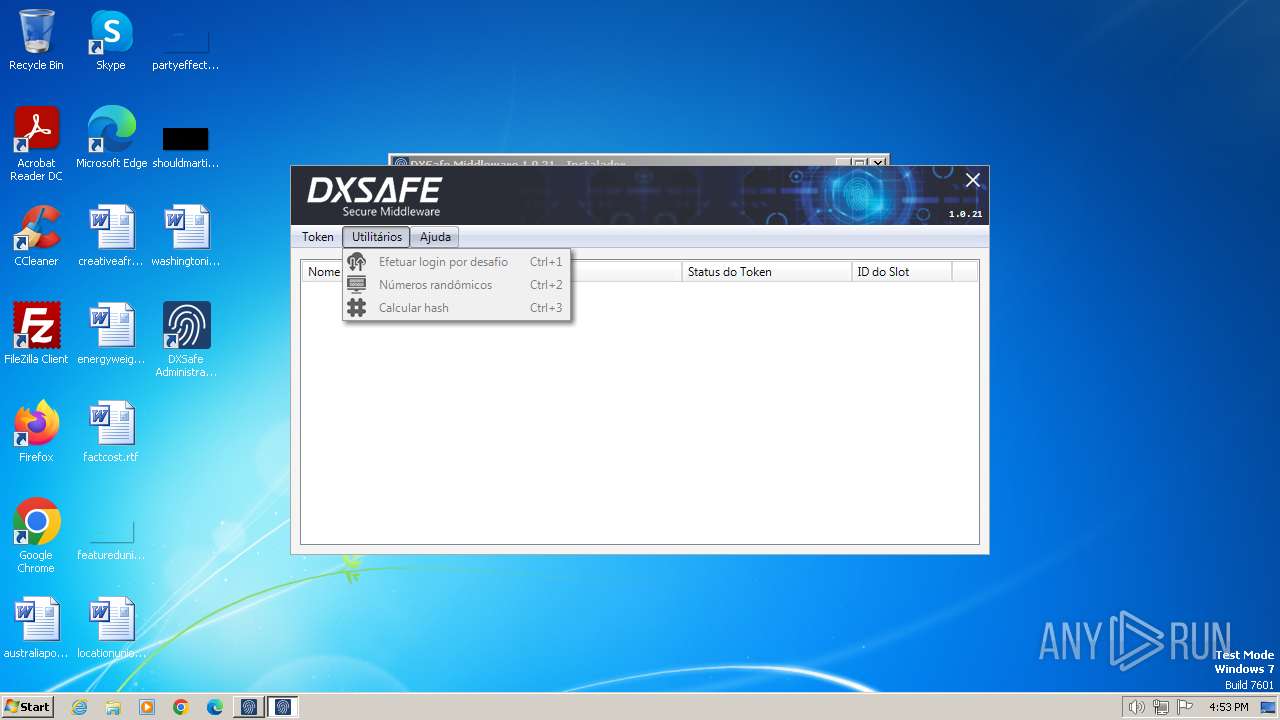Viewport: 1280px width, 720px height.
Task: Open Google Chrome desktop shortcut
Action: coord(36,536)
